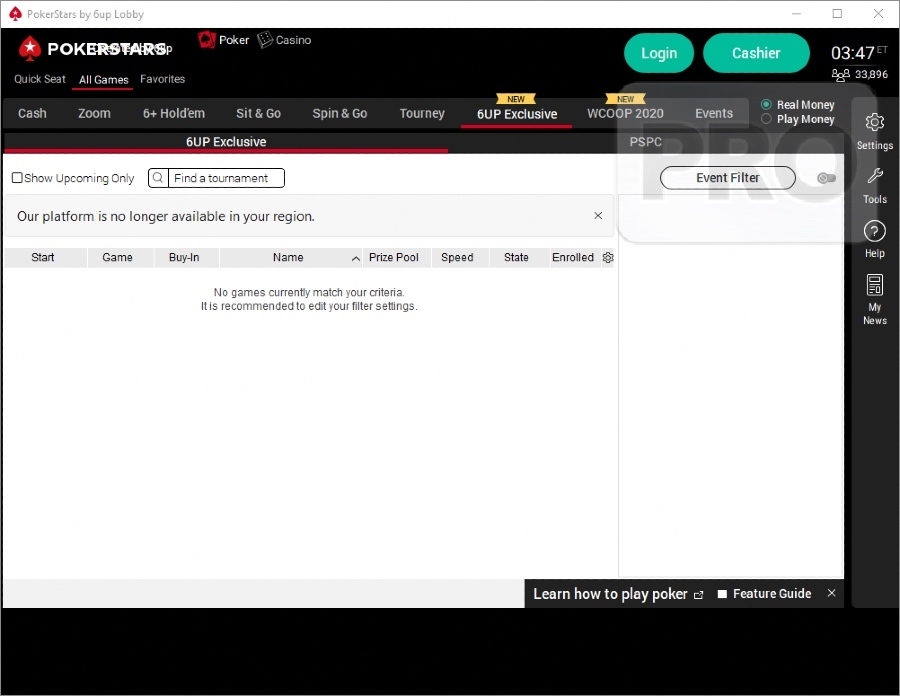Toggle the switch beside Event Filter
Viewport: 900px width, 696px height.
tap(826, 177)
